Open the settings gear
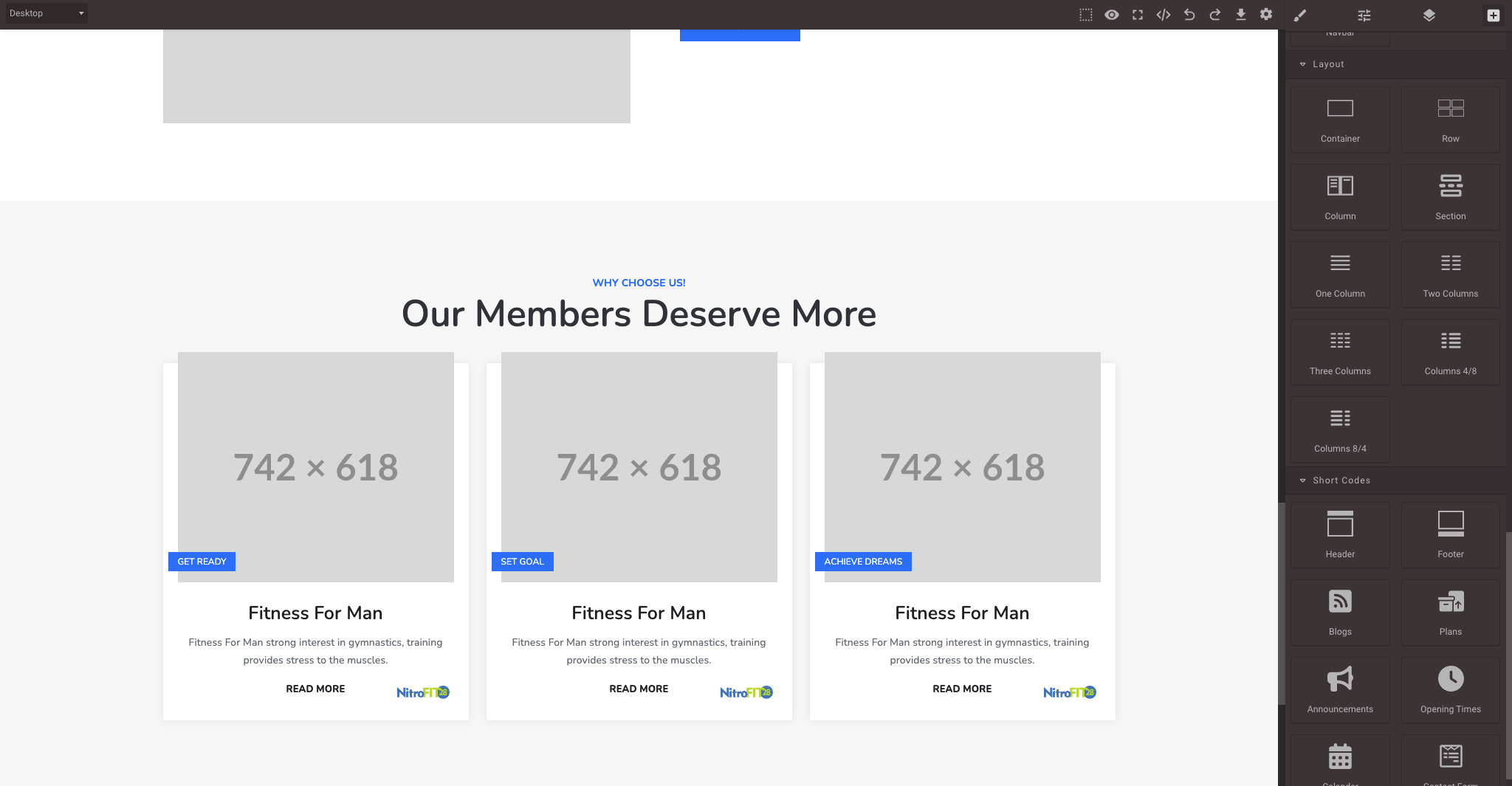1512x786 pixels. 1266,15
